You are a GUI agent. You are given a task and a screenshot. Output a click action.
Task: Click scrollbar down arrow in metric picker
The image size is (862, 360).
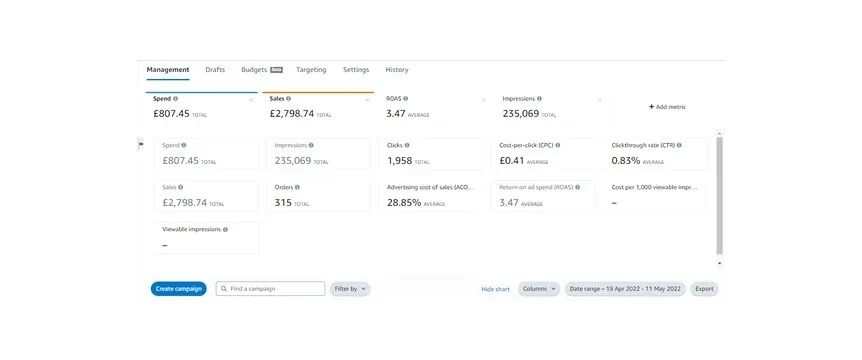point(720,263)
